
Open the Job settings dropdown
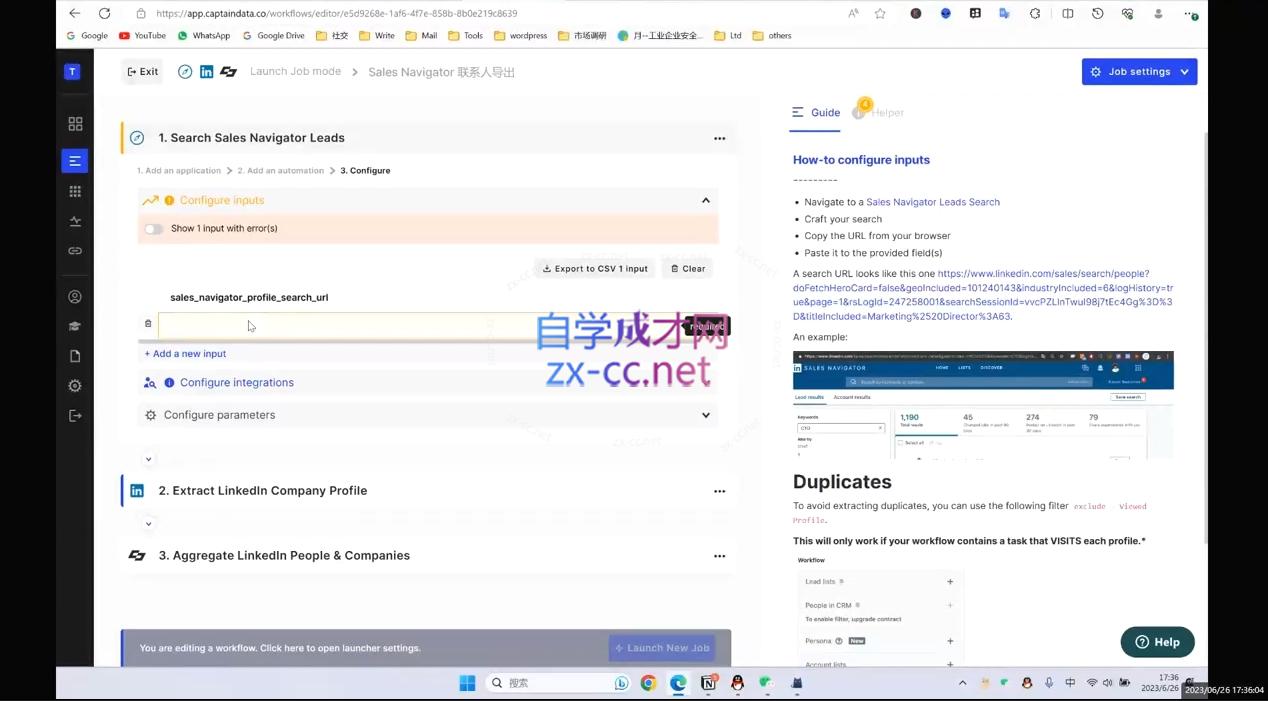[1139, 72]
